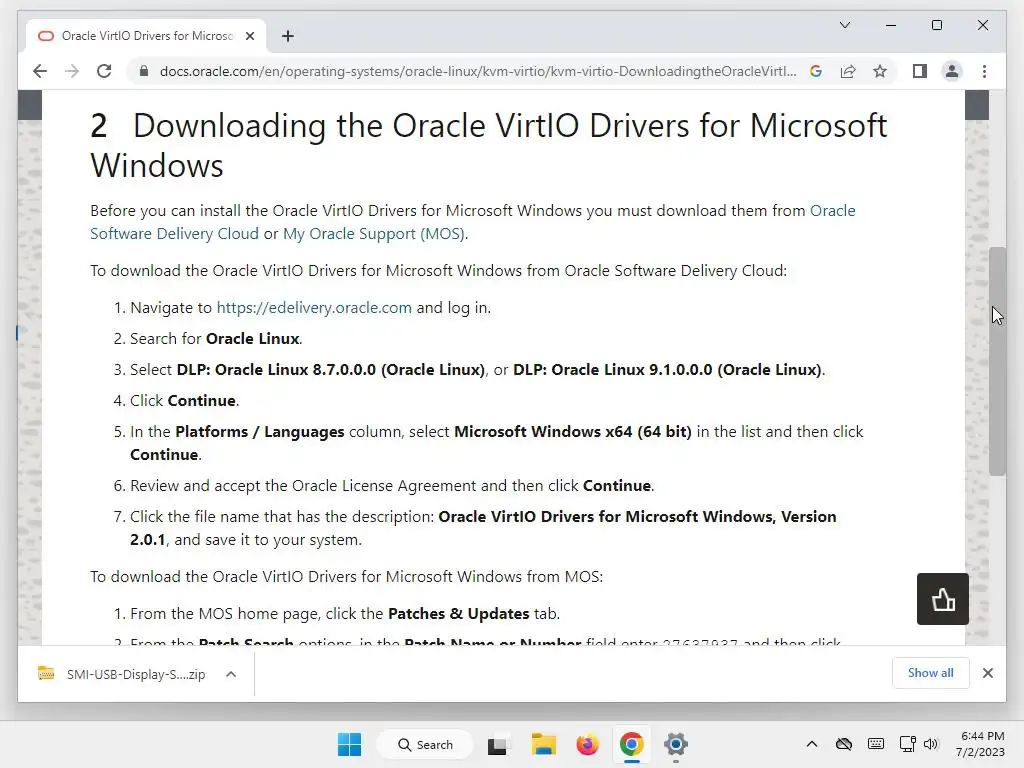Follow the https://edelivery.oracle.com link
The width and height of the screenshot is (1024, 768).
314,308
